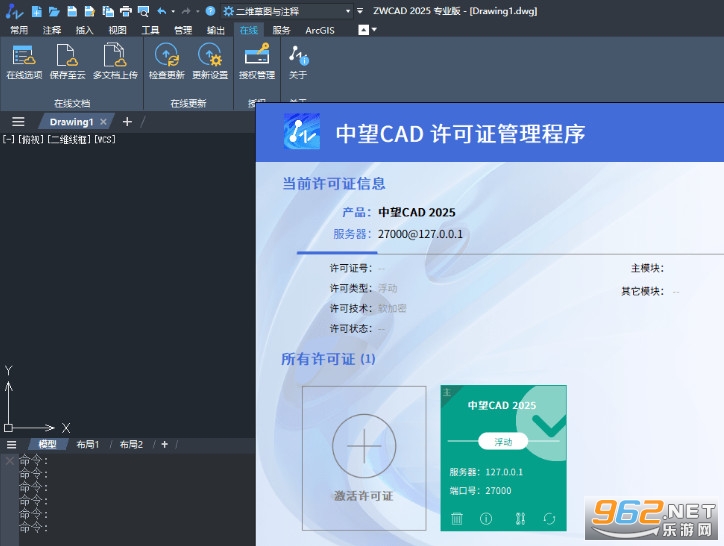
Task: Add a new drawing tab with plus
Action: click(x=127, y=121)
